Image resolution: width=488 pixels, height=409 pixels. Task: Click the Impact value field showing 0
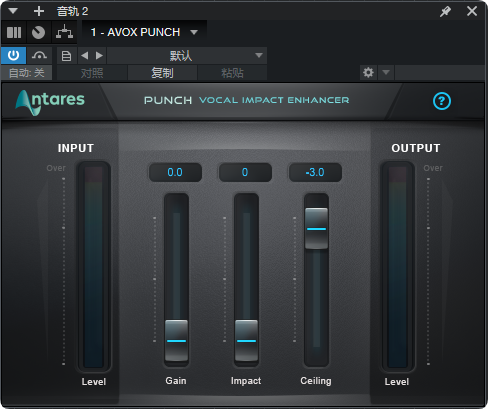tap(245, 172)
